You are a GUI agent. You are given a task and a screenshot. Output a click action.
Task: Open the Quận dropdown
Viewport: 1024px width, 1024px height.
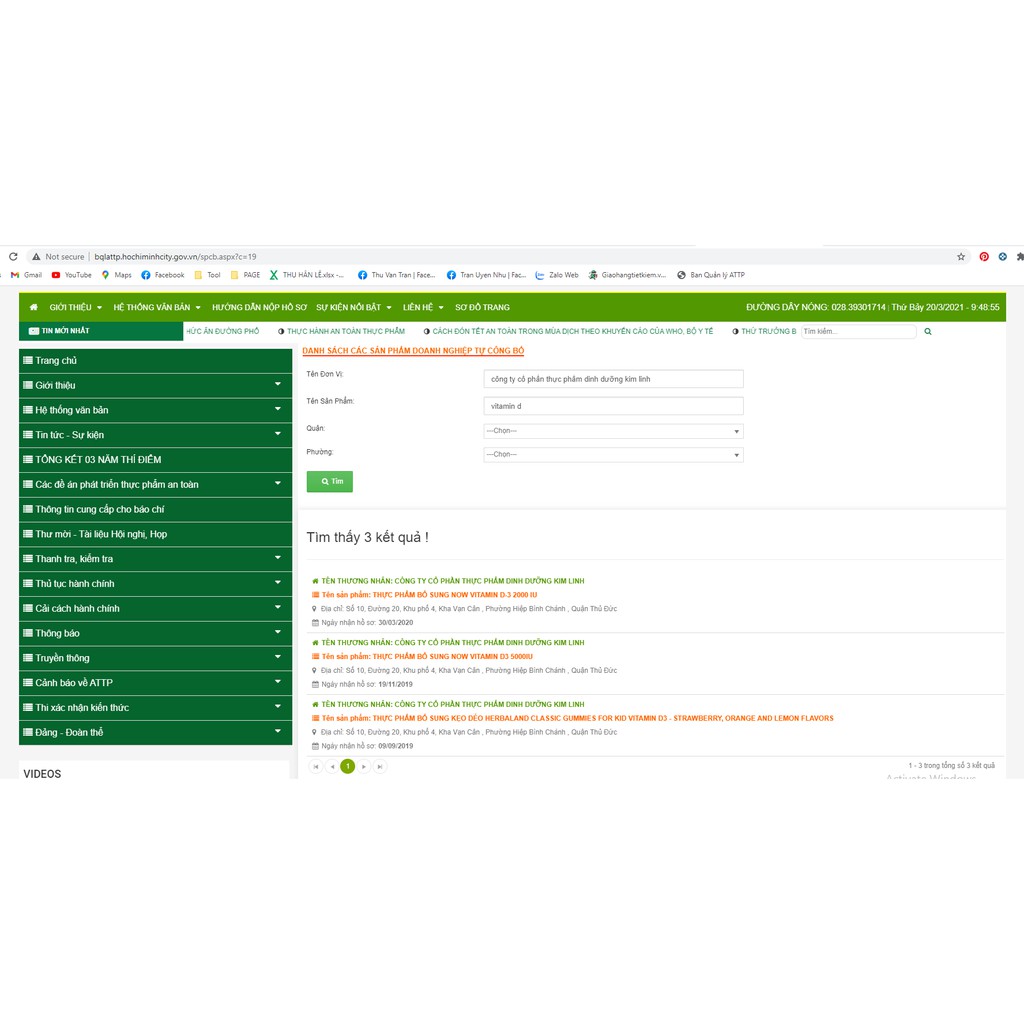(x=613, y=431)
